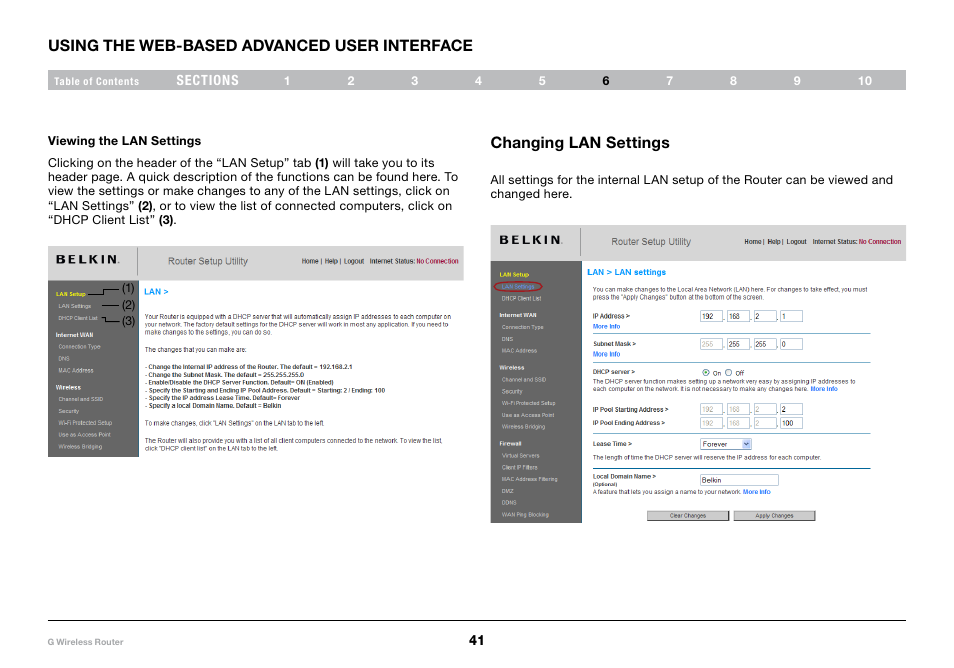Jump to section 1 in navigation bar

287,81
